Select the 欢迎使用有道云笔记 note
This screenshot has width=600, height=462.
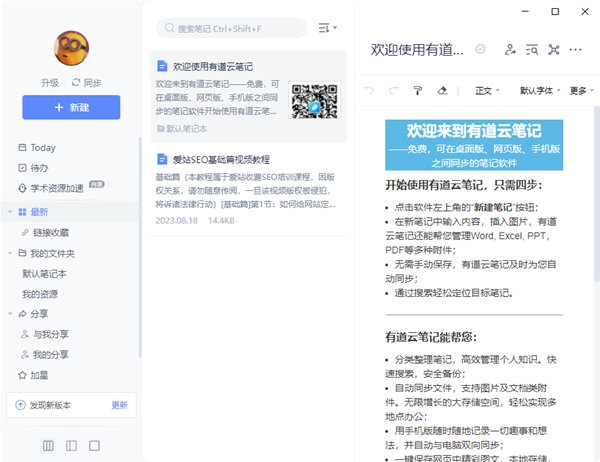click(x=248, y=96)
